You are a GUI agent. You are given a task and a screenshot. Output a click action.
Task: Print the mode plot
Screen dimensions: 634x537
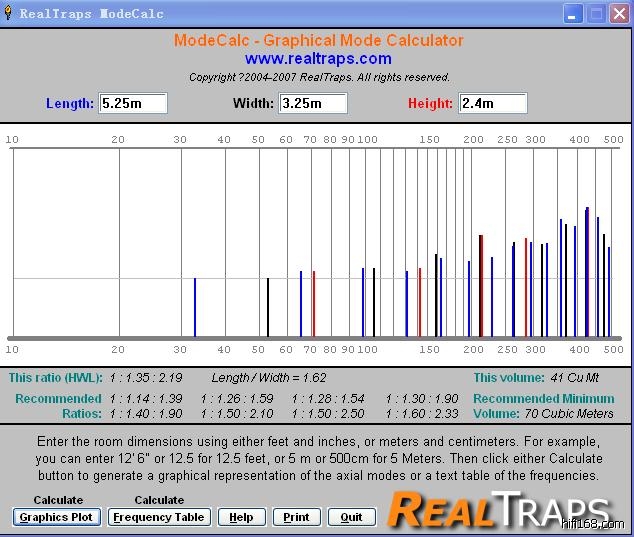click(296, 517)
